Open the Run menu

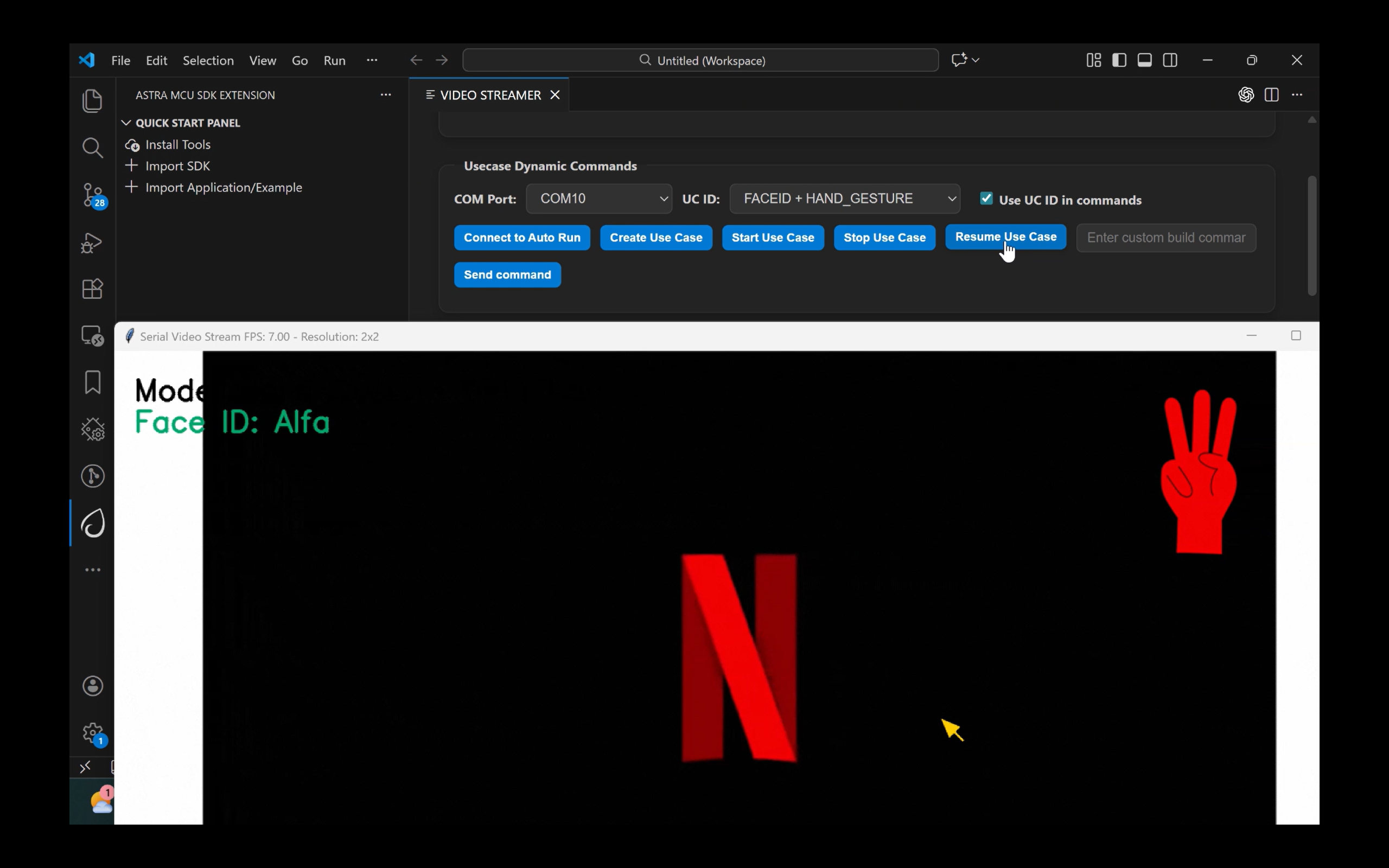click(335, 60)
